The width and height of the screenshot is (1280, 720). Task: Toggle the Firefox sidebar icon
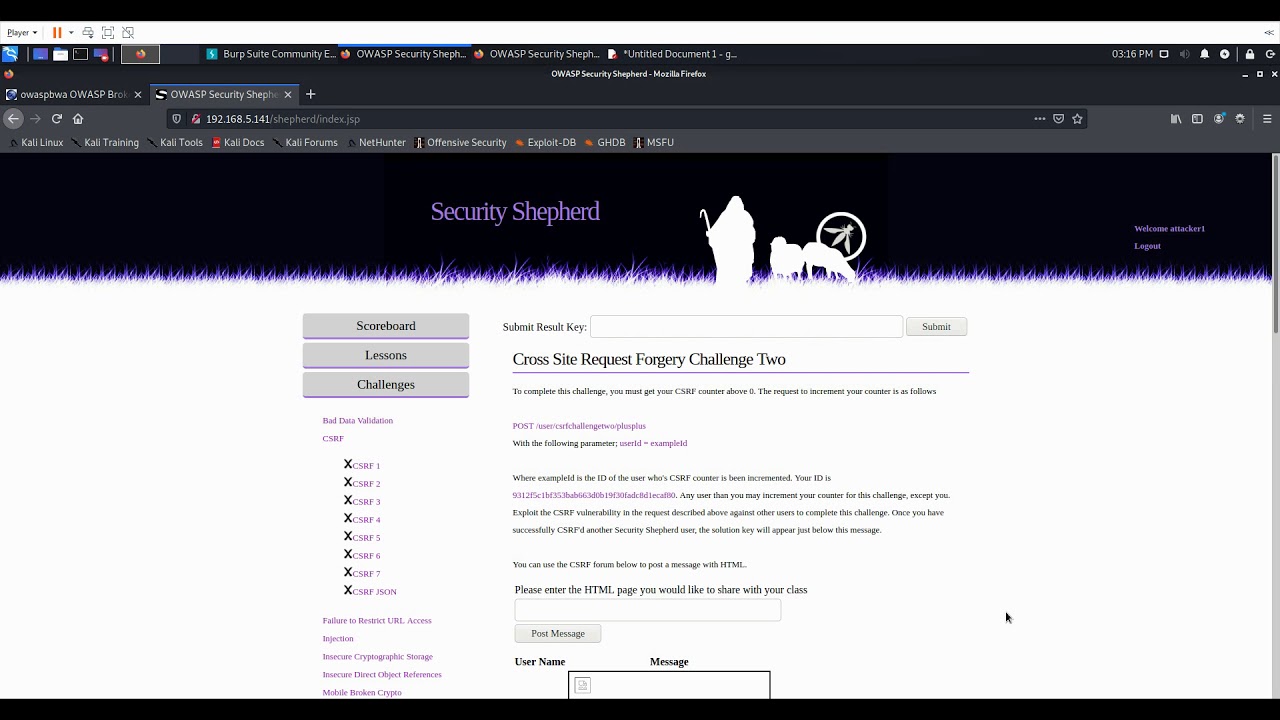1197,118
